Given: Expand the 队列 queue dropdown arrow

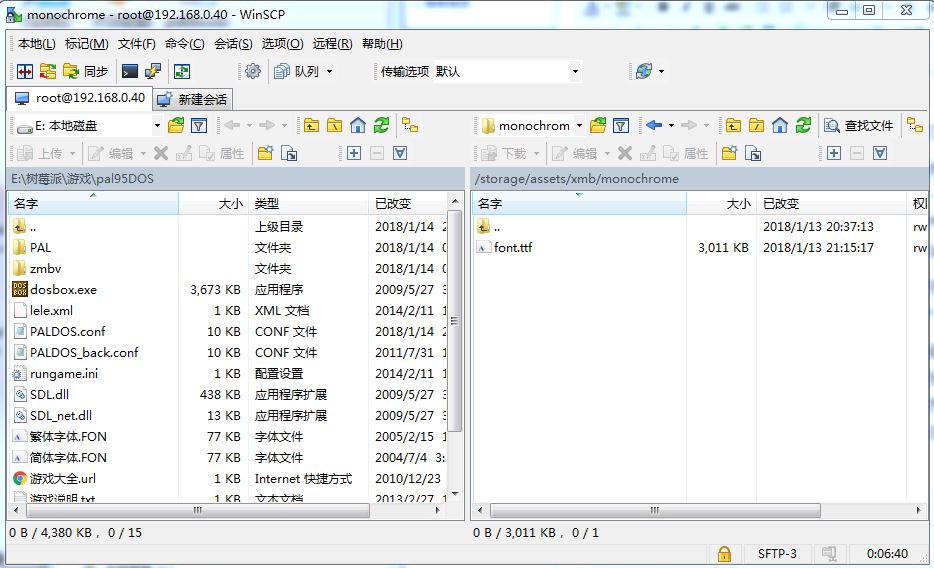Looking at the screenshot, I should tap(329, 71).
